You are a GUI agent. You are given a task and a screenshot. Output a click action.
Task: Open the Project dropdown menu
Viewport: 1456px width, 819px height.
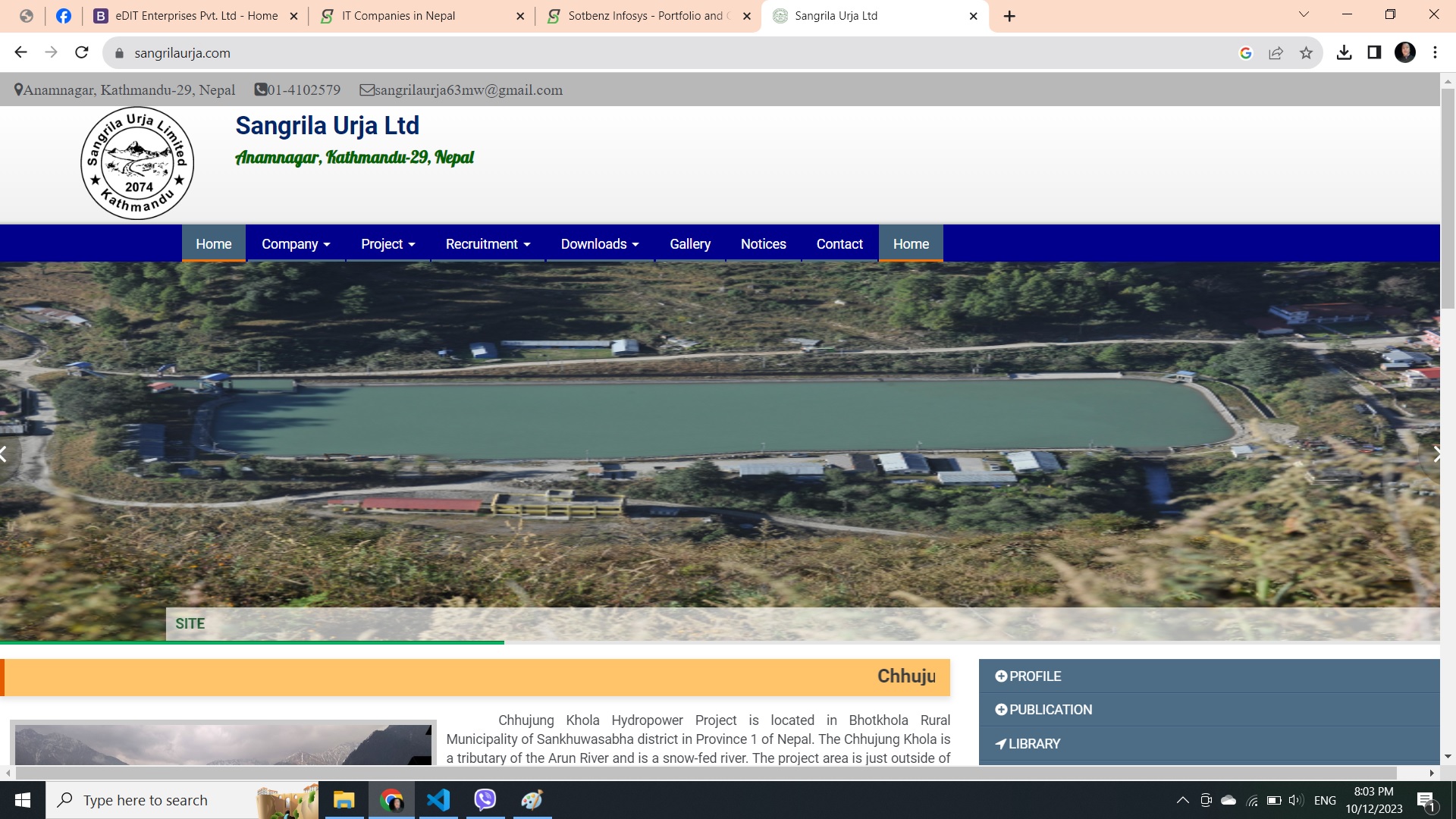click(x=388, y=244)
